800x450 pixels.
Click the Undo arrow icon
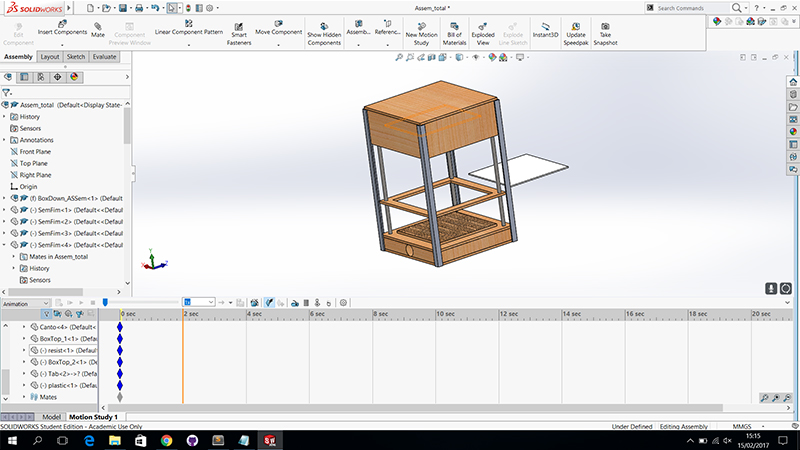[155, 8]
